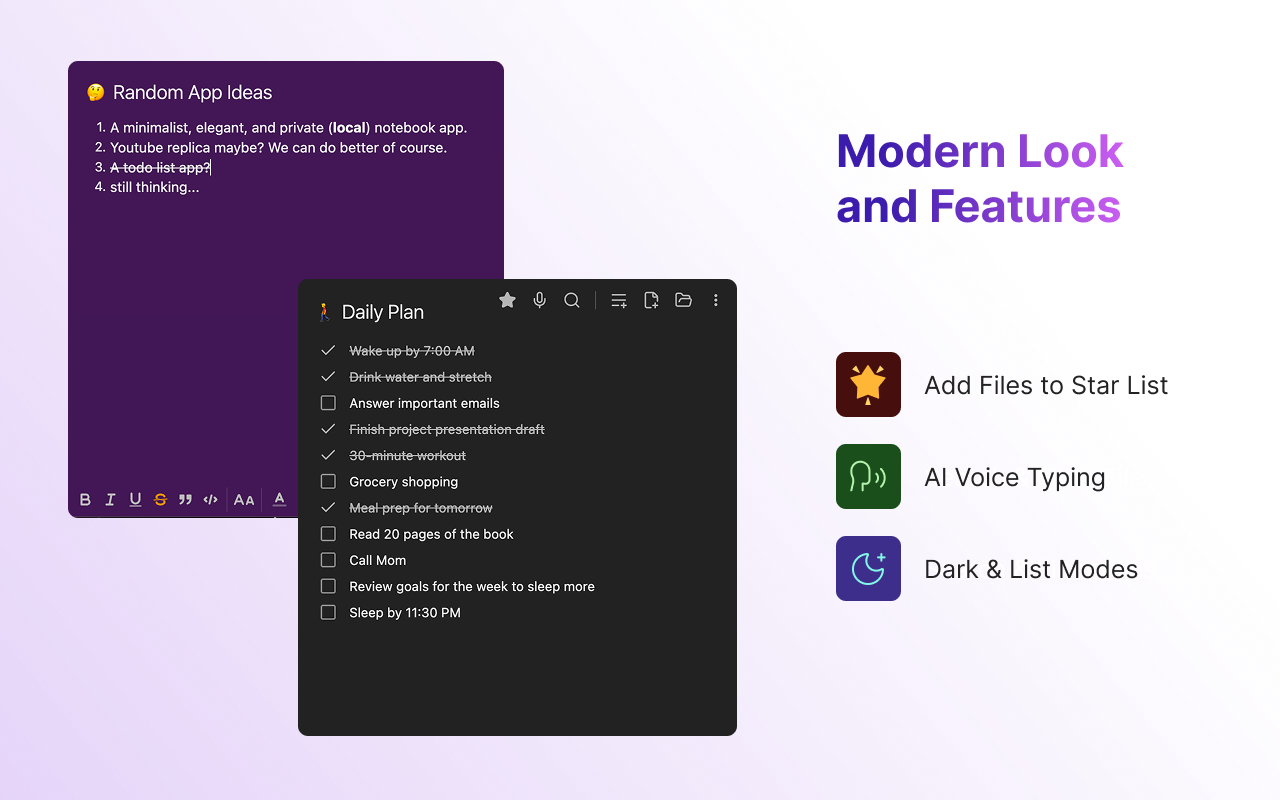Check the Answer important emails checkbox
The image size is (1280, 800).
pos(328,403)
